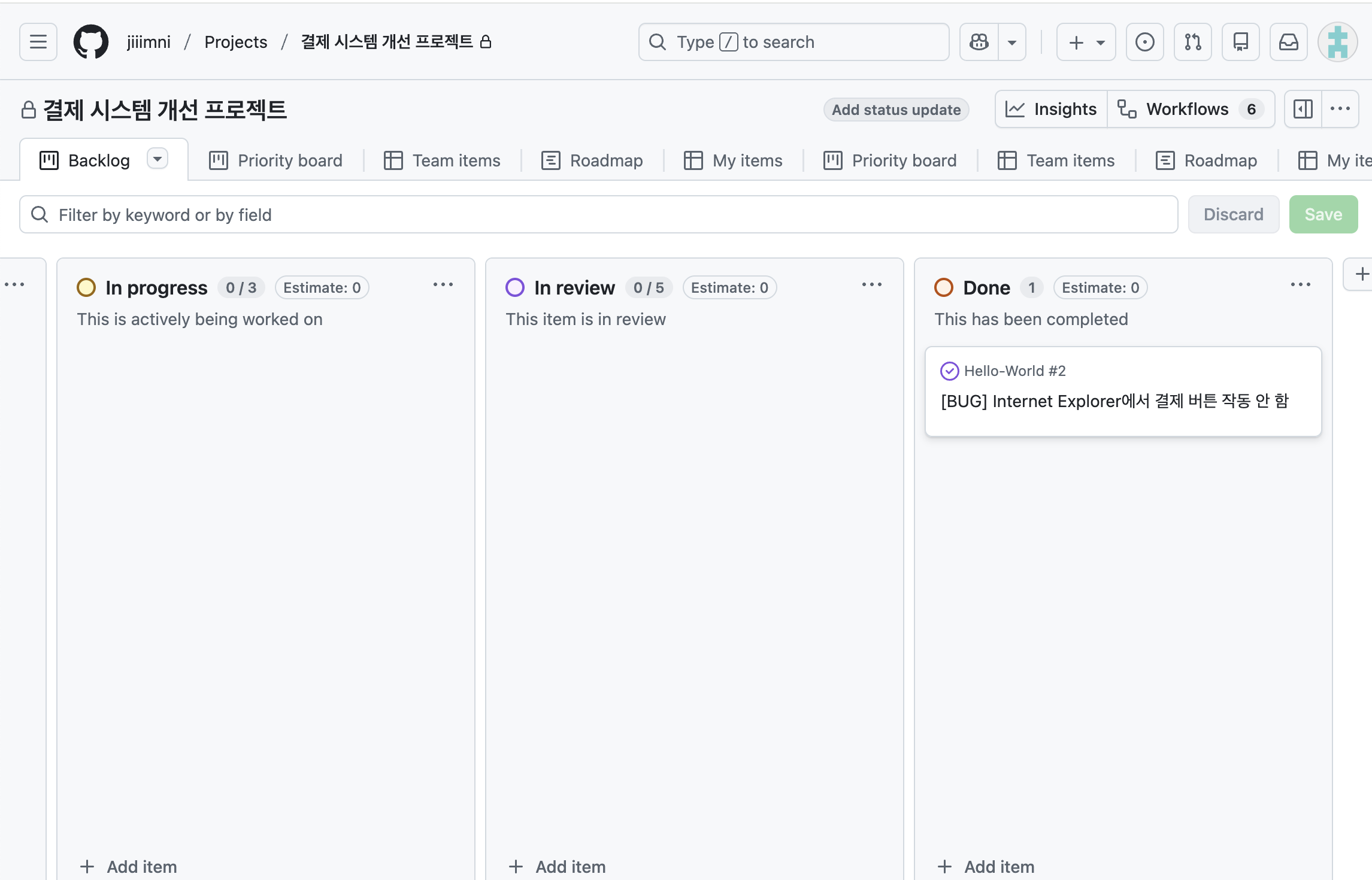Click the Save button
Screen dimensions: 1372x880
coord(1323,214)
